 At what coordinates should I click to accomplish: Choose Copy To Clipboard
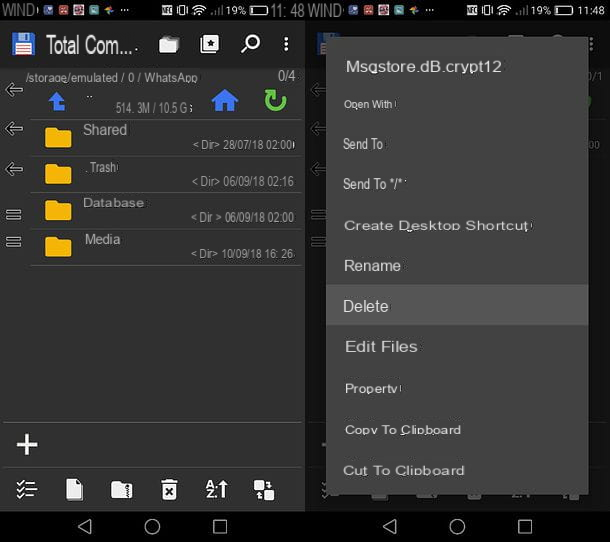457,430
